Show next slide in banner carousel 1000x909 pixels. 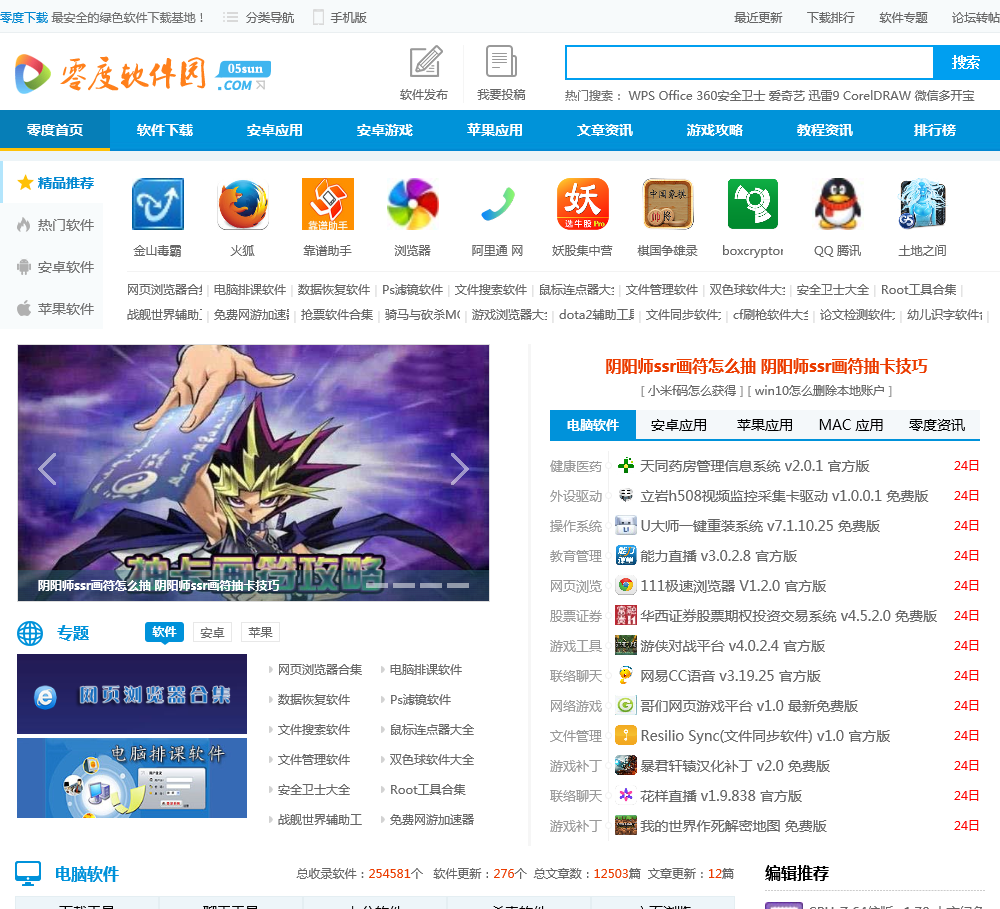click(x=459, y=469)
